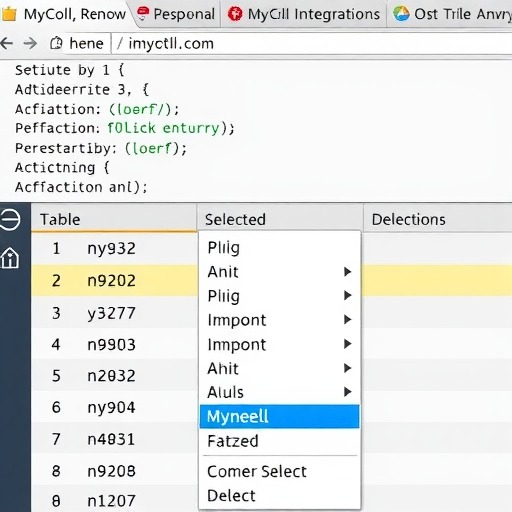Open the home icon in sidebar
The width and height of the screenshot is (512, 512).
point(10,258)
